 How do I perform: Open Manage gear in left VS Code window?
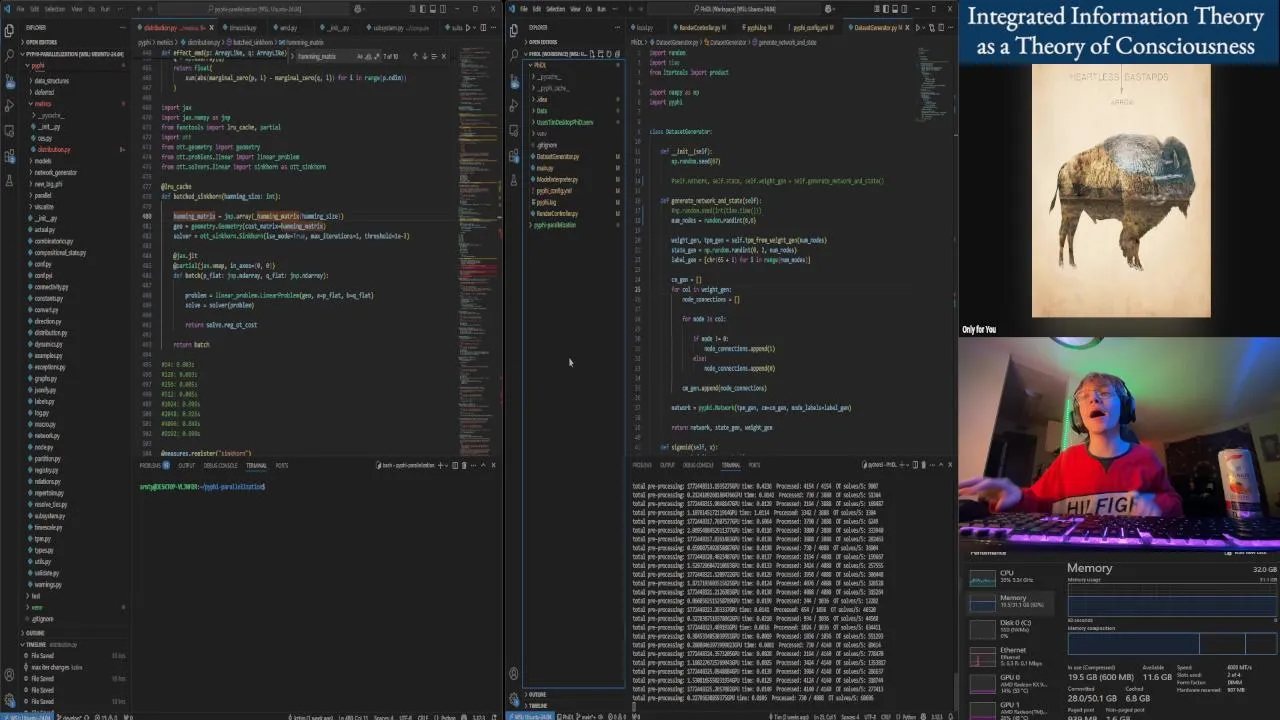coord(9,702)
